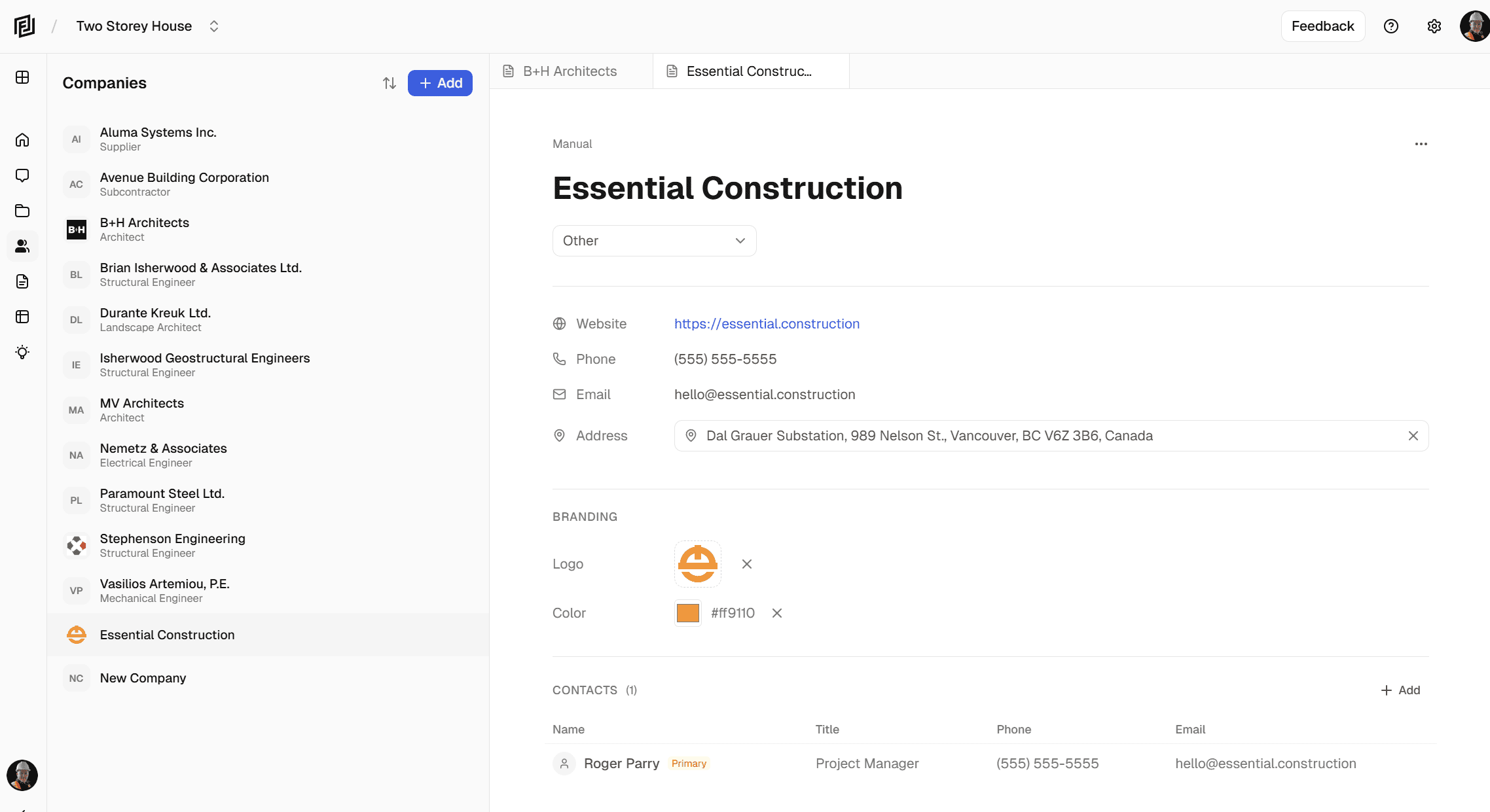Clear the brand color with the X

(x=776, y=613)
